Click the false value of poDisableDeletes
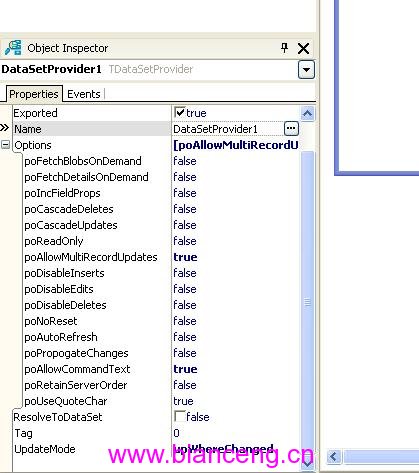The image size is (419, 473). point(185,305)
